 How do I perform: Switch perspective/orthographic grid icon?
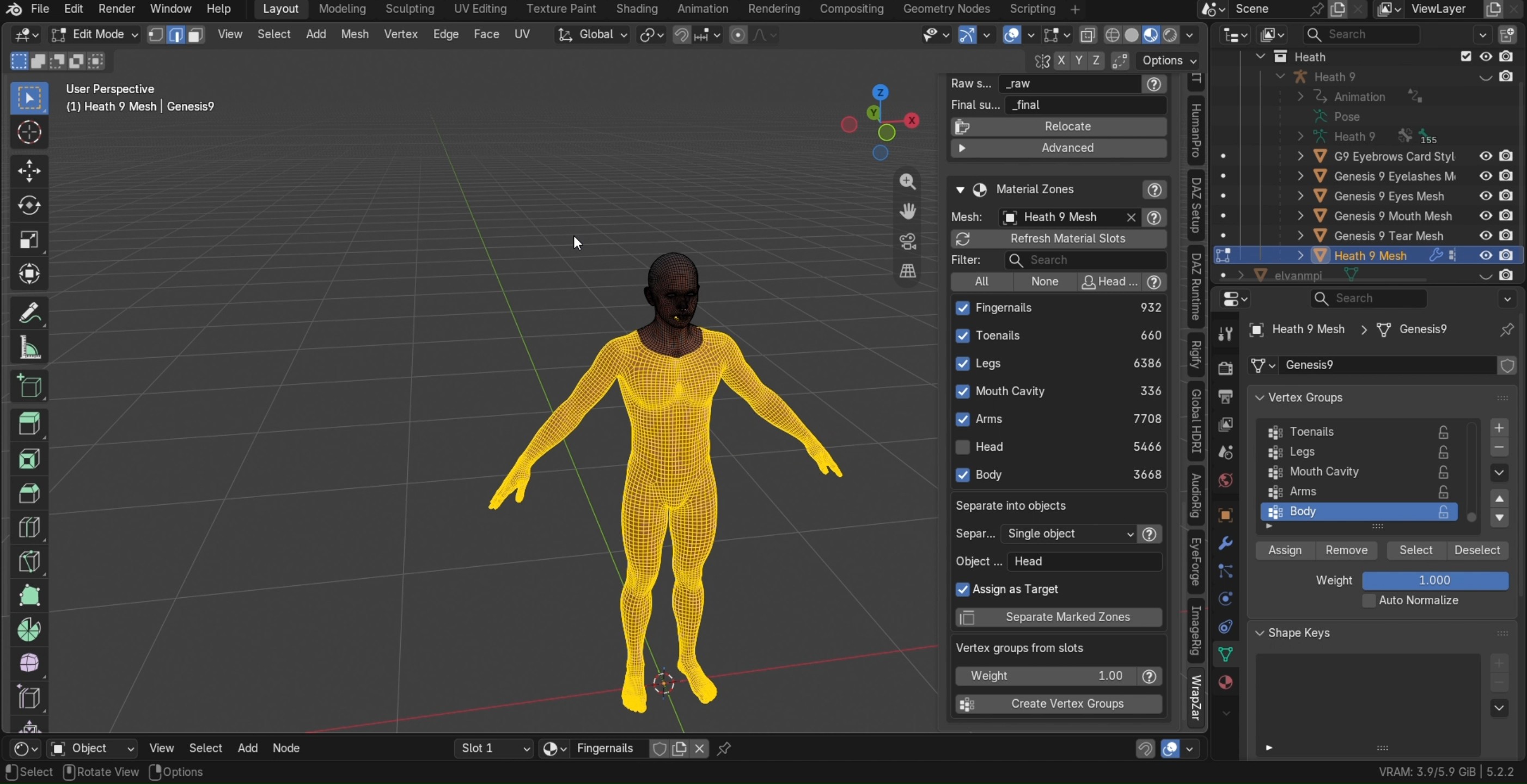[x=908, y=272]
